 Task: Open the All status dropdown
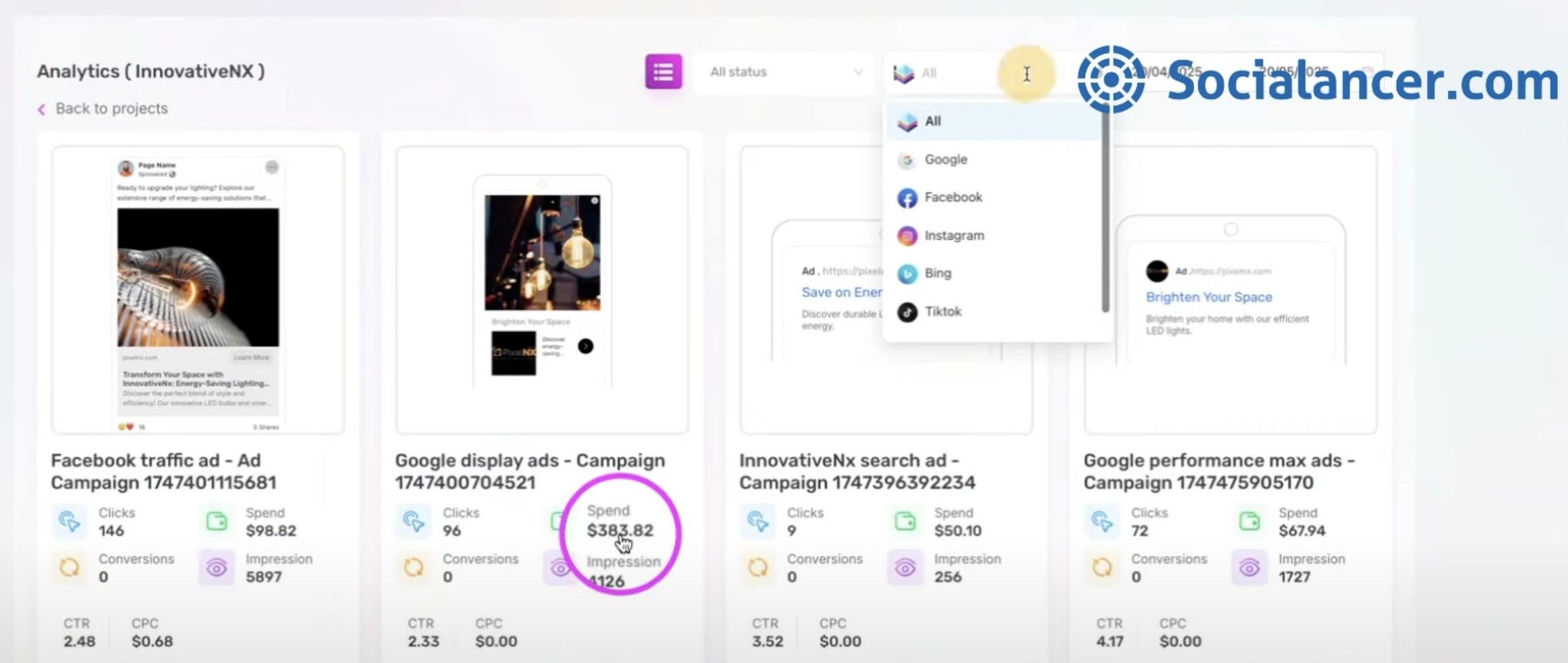coord(784,72)
